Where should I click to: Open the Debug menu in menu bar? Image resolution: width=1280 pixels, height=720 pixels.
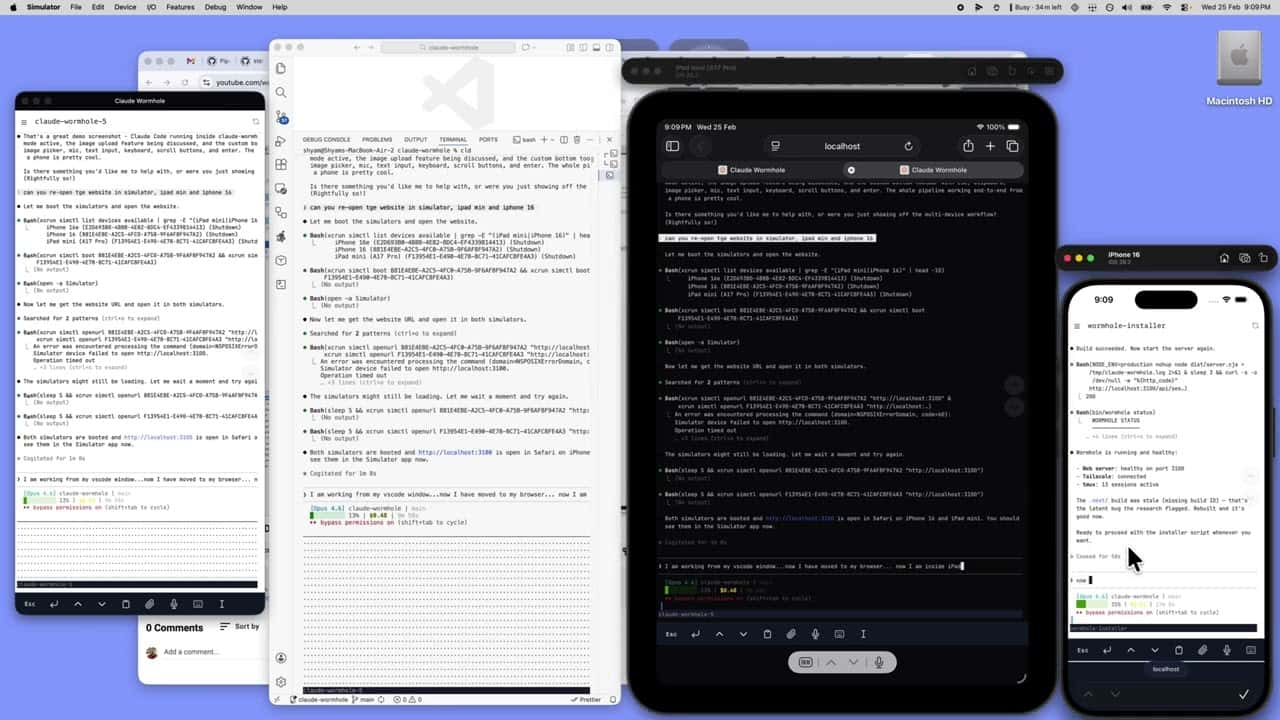215,7
